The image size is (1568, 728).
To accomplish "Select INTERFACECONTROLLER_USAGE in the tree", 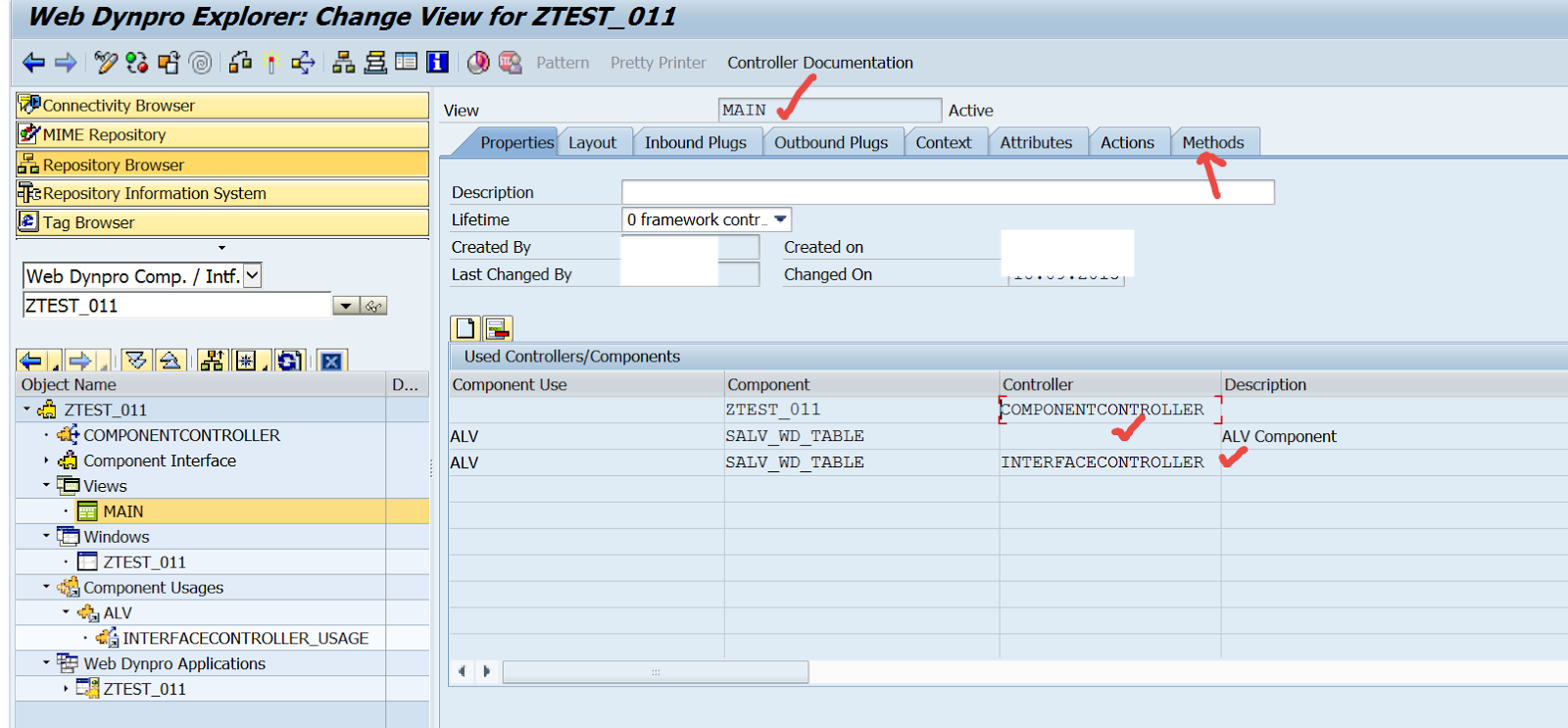I will click(245, 639).
